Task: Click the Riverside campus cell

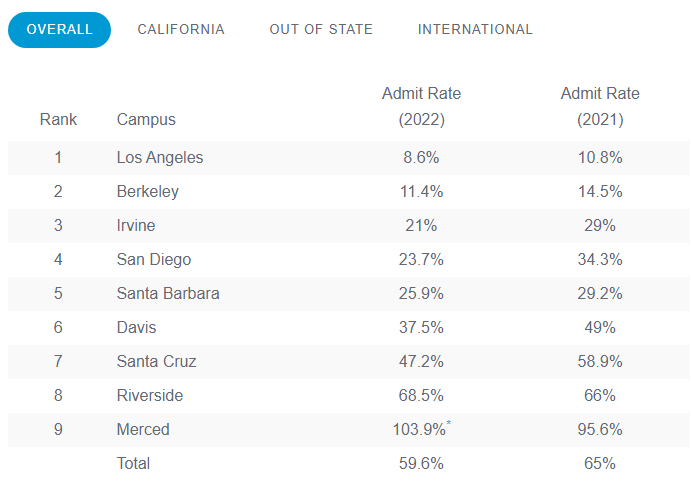Action: coord(150,395)
